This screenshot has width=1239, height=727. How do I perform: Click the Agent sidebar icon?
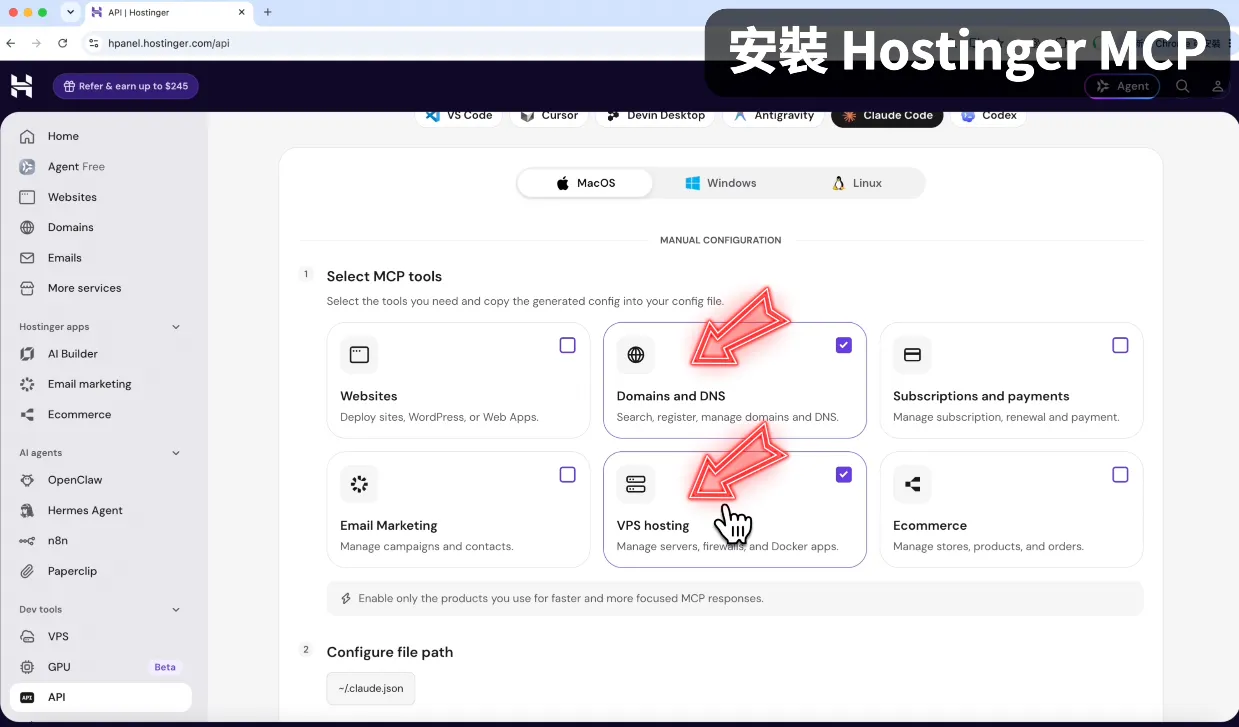point(27,167)
